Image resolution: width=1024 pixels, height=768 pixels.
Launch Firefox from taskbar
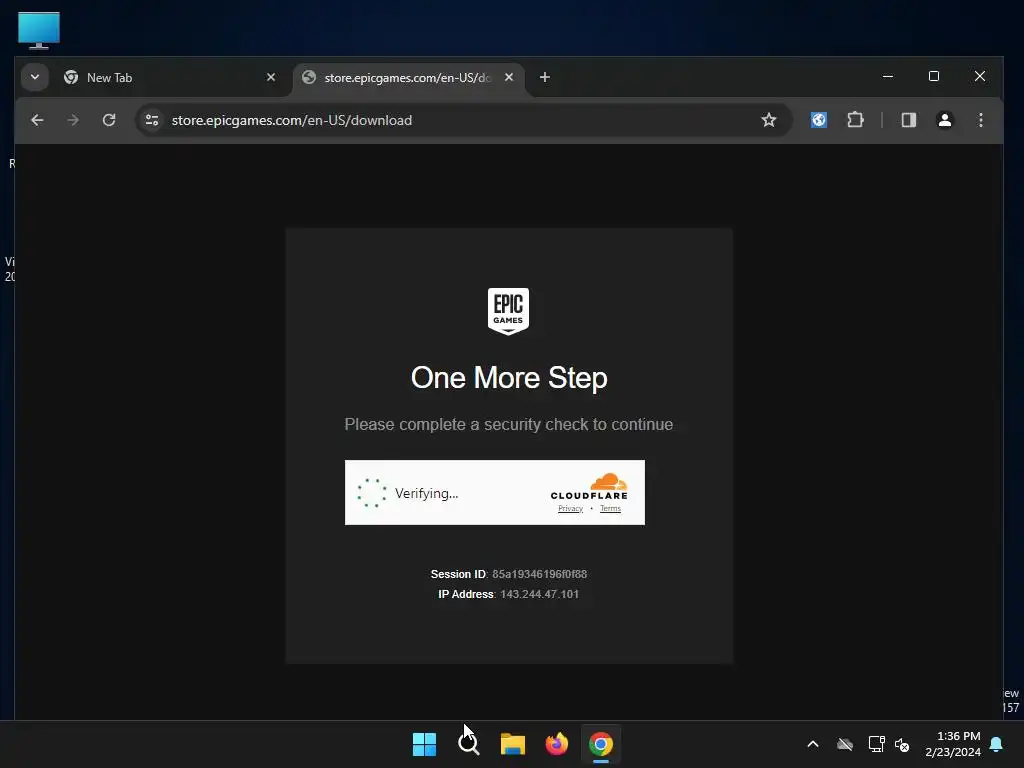tap(556, 744)
